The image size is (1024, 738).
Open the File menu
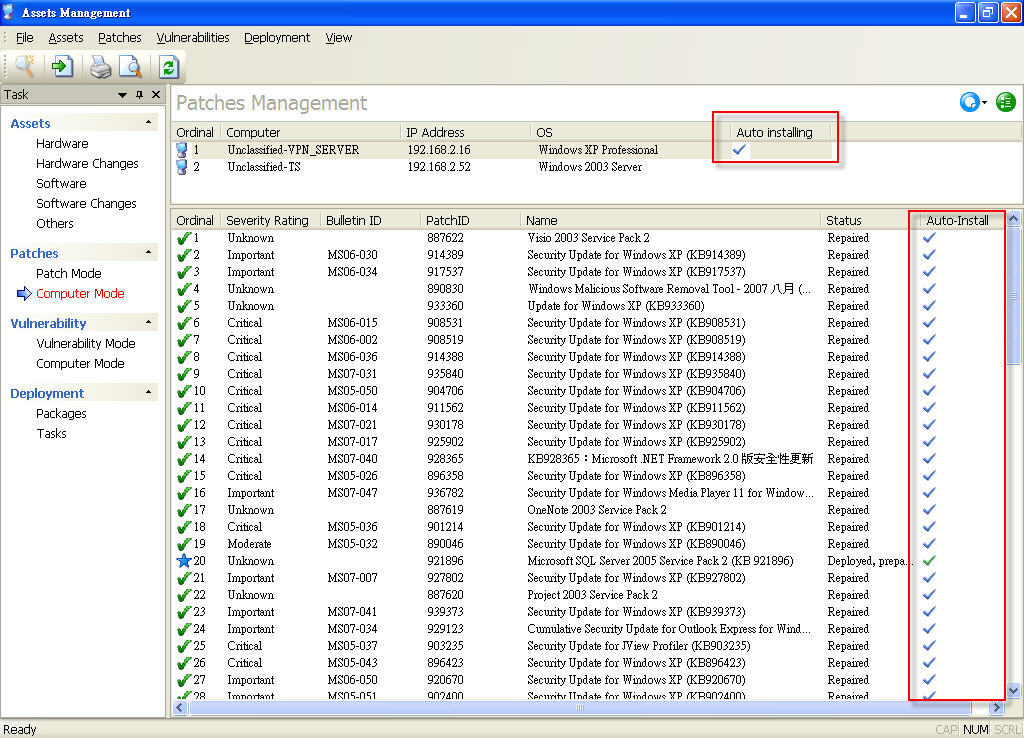pyautogui.click(x=24, y=38)
